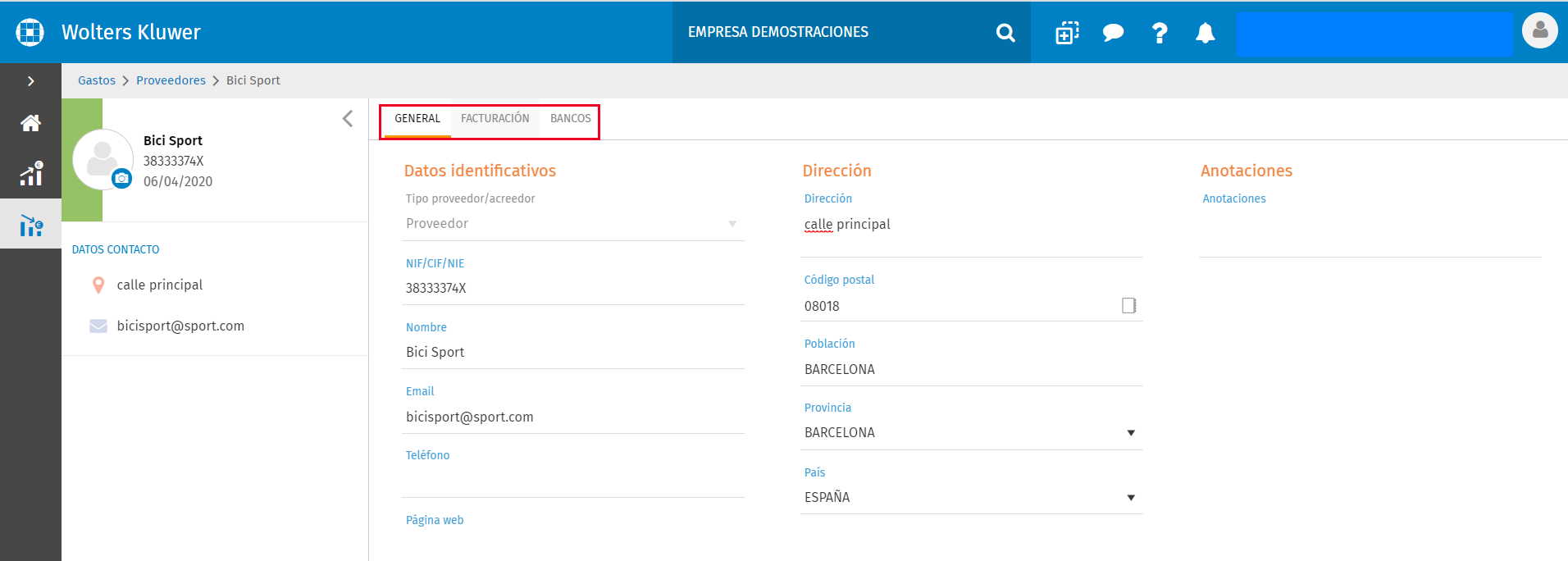Click the Email input field
The height and width of the screenshot is (561, 1568).
pyautogui.click(x=573, y=417)
